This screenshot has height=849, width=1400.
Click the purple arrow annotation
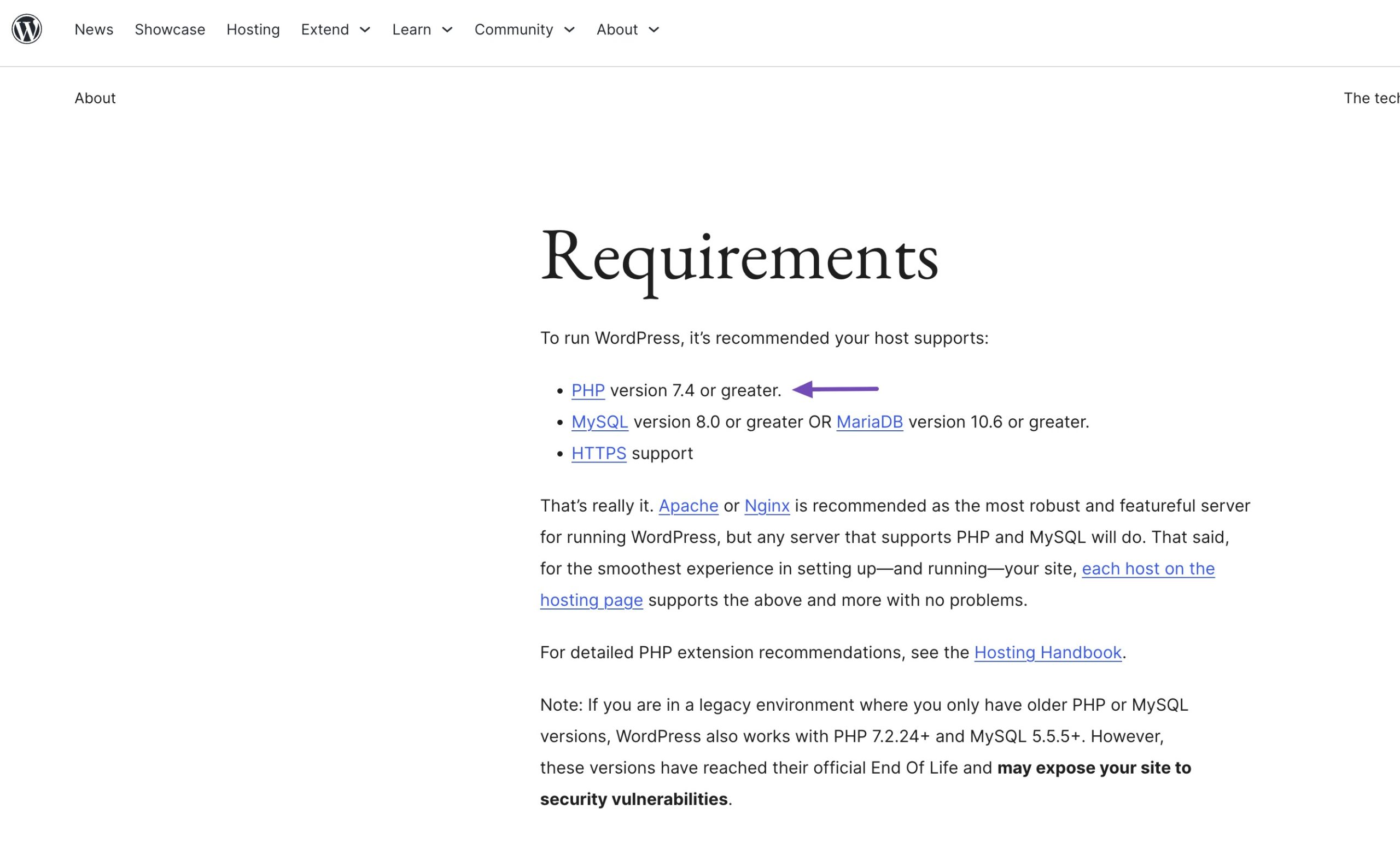point(835,389)
